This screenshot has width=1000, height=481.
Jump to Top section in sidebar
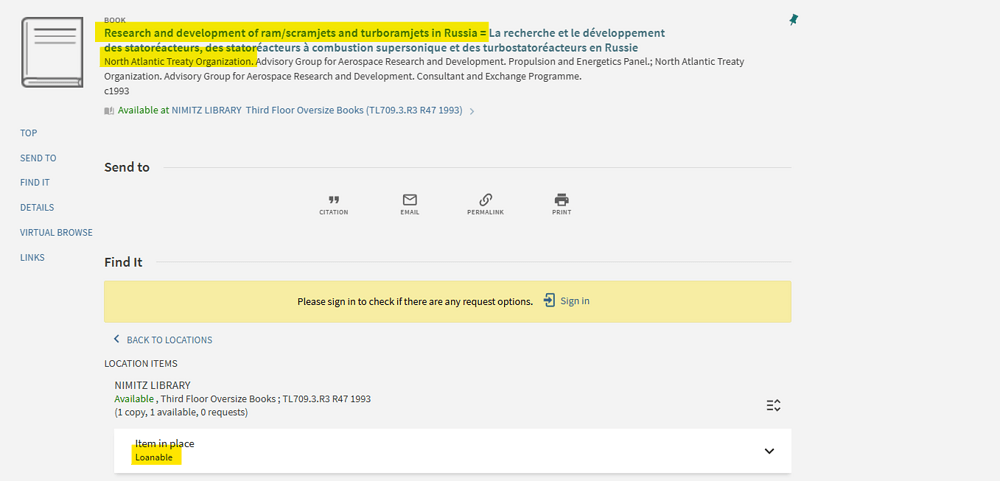pos(29,133)
